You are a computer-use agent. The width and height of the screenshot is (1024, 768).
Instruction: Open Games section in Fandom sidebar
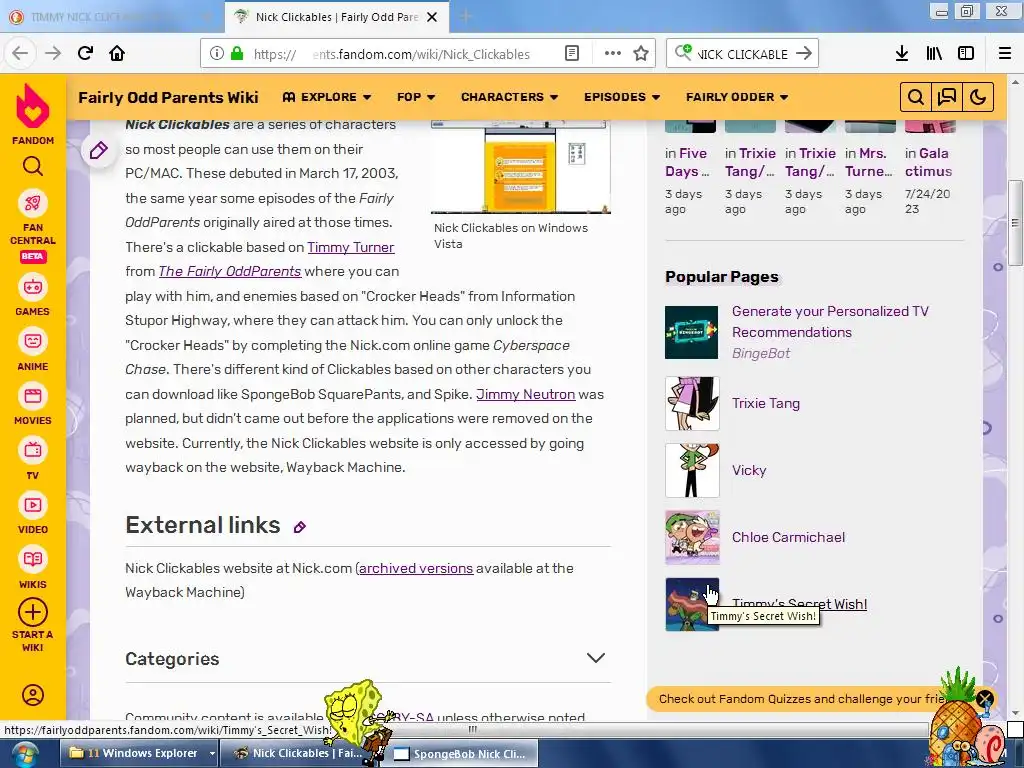[33, 295]
